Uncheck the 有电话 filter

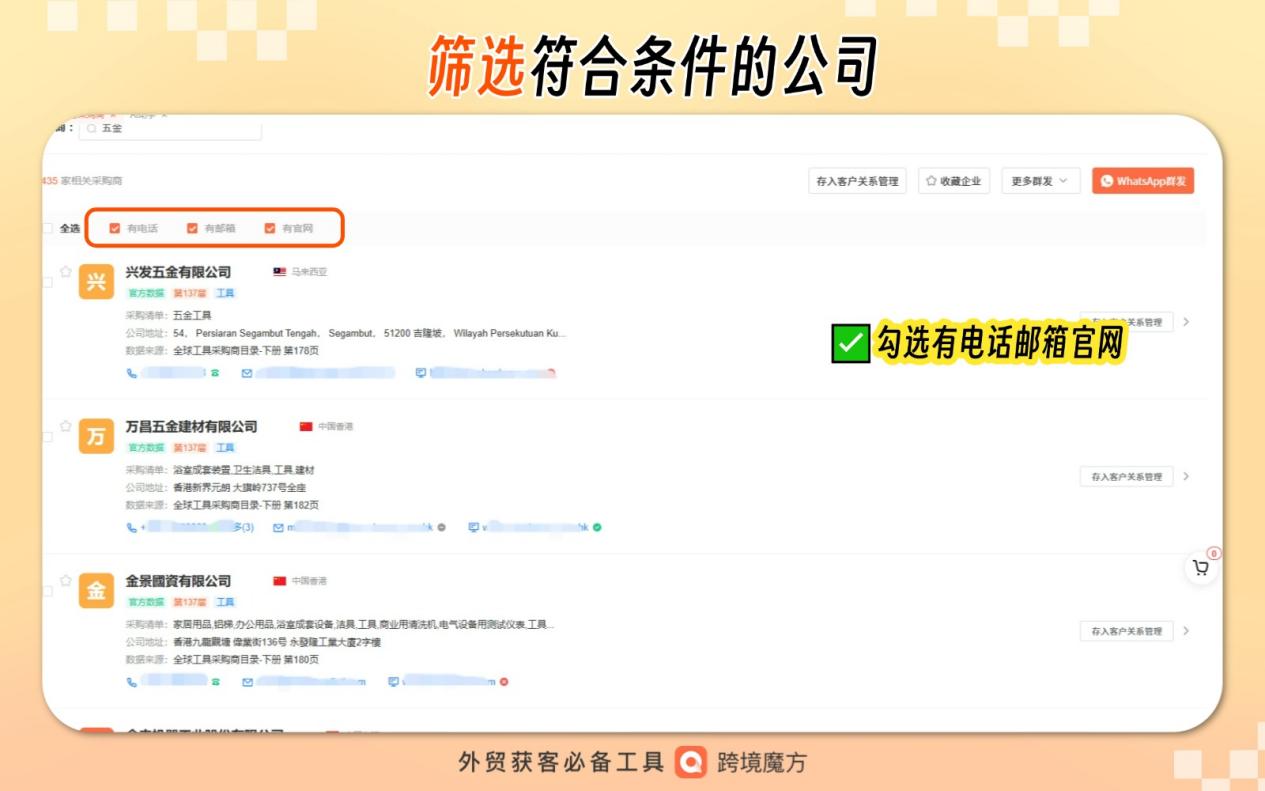(115, 228)
